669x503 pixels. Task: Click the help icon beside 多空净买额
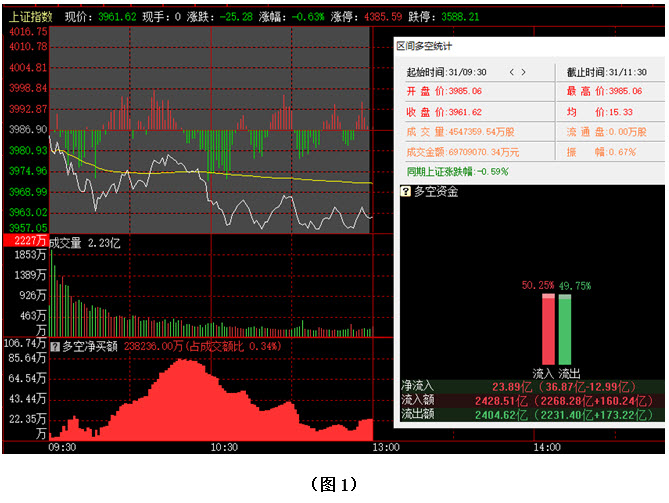[x=55, y=346]
